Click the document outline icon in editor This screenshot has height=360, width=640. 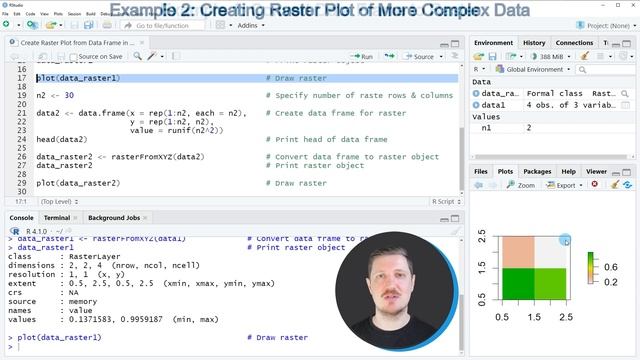point(454,56)
